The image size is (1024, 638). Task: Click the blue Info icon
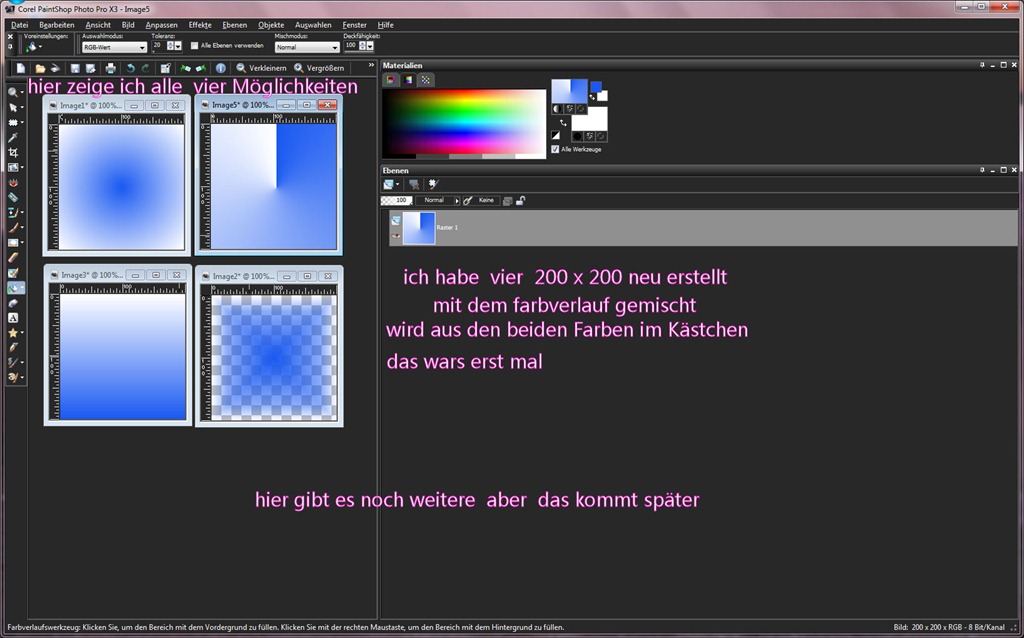pyautogui.click(x=221, y=68)
